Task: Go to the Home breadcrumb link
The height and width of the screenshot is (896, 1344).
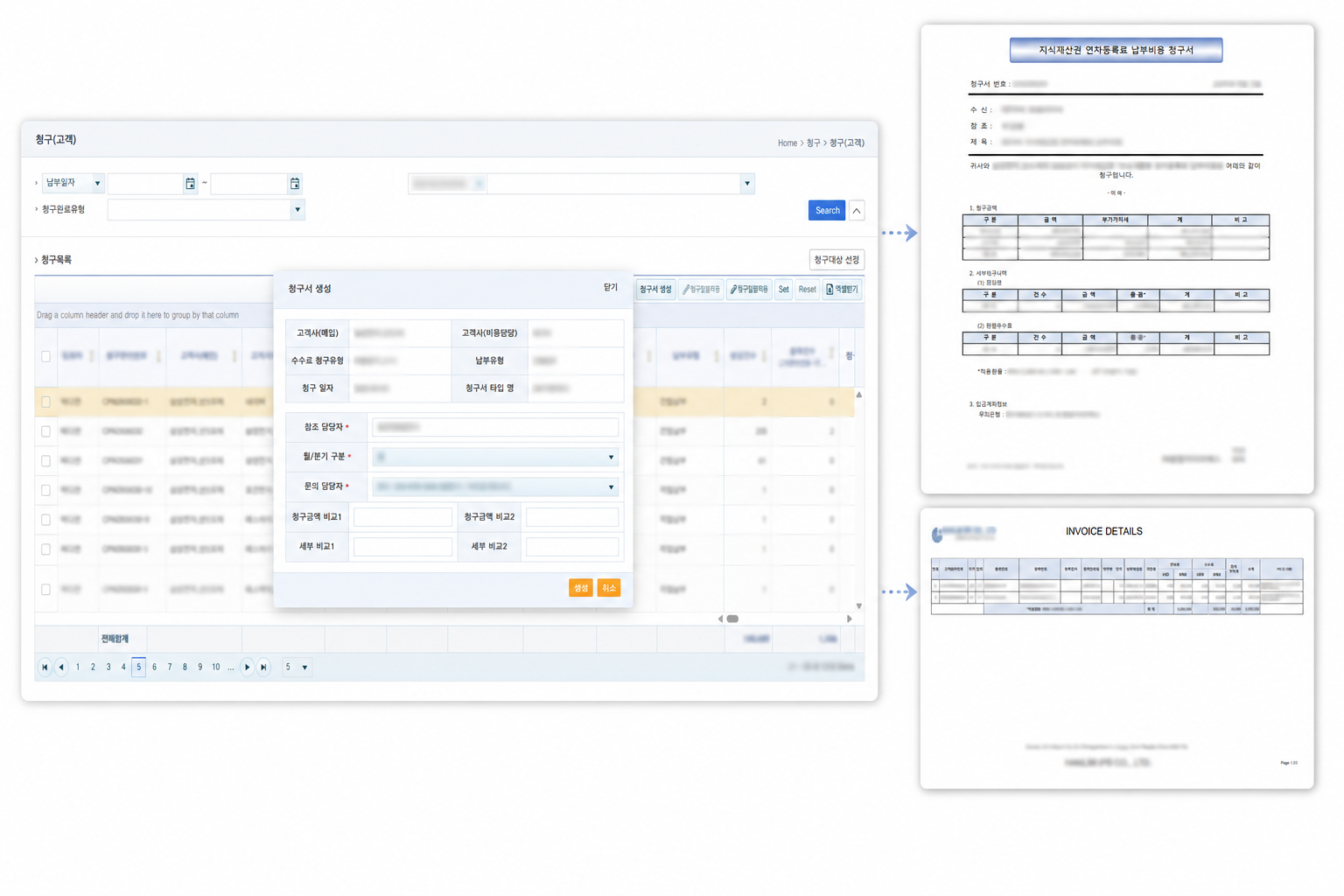Action: click(787, 143)
